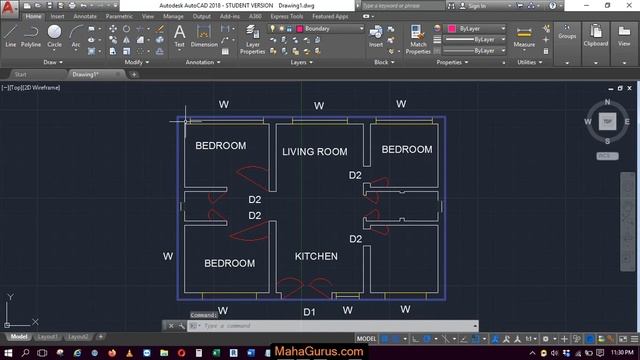Open the ByLayer linetype dropdown

click(475, 51)
